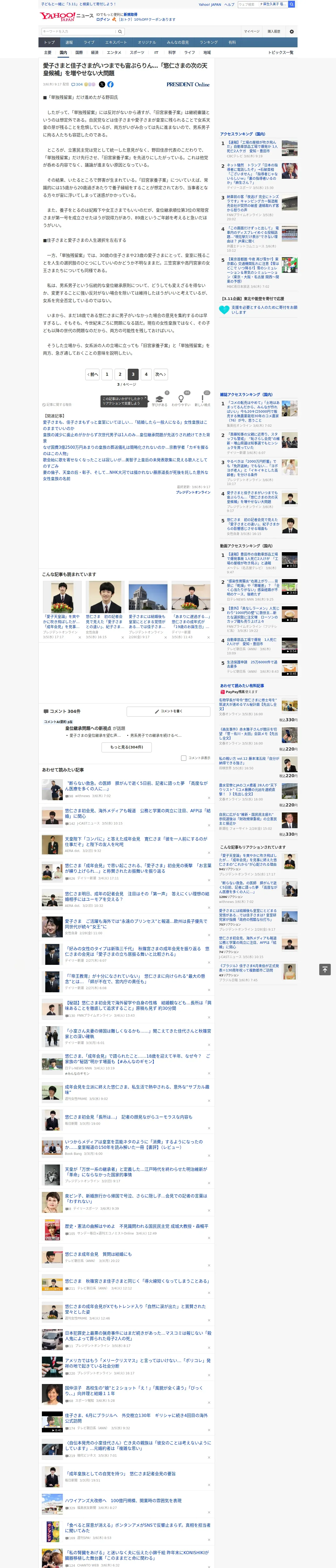The width and height of the screenshot is (336, 1568).
Task: Click the keyword search magnifier button
Action: point(121,32)
